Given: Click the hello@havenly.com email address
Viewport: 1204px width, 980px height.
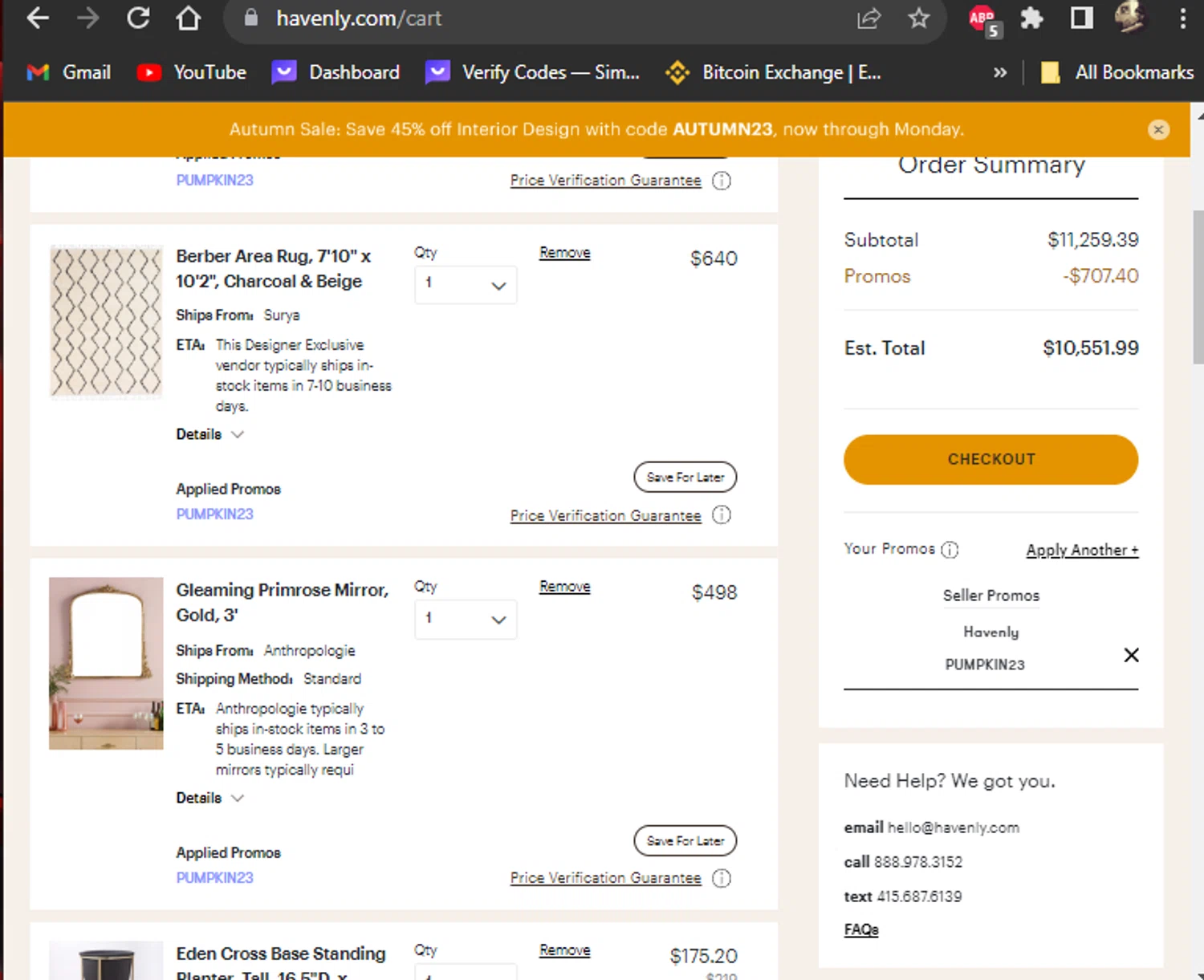Looking at the screenshot, I should [953, 828].
